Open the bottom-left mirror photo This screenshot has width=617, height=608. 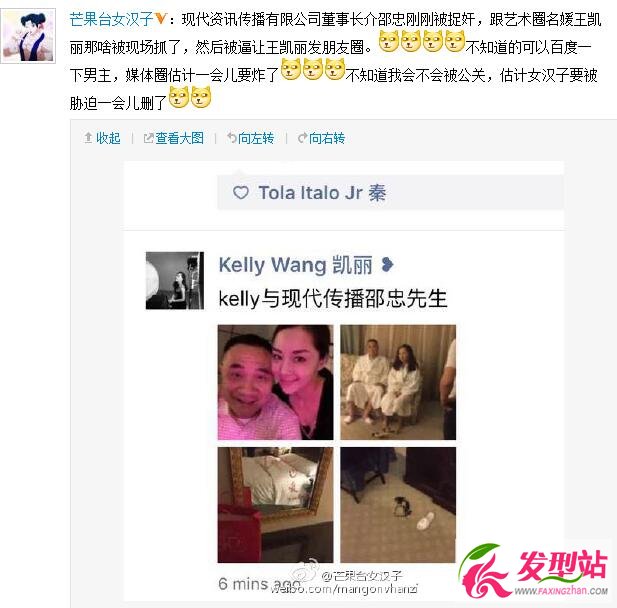275,505
